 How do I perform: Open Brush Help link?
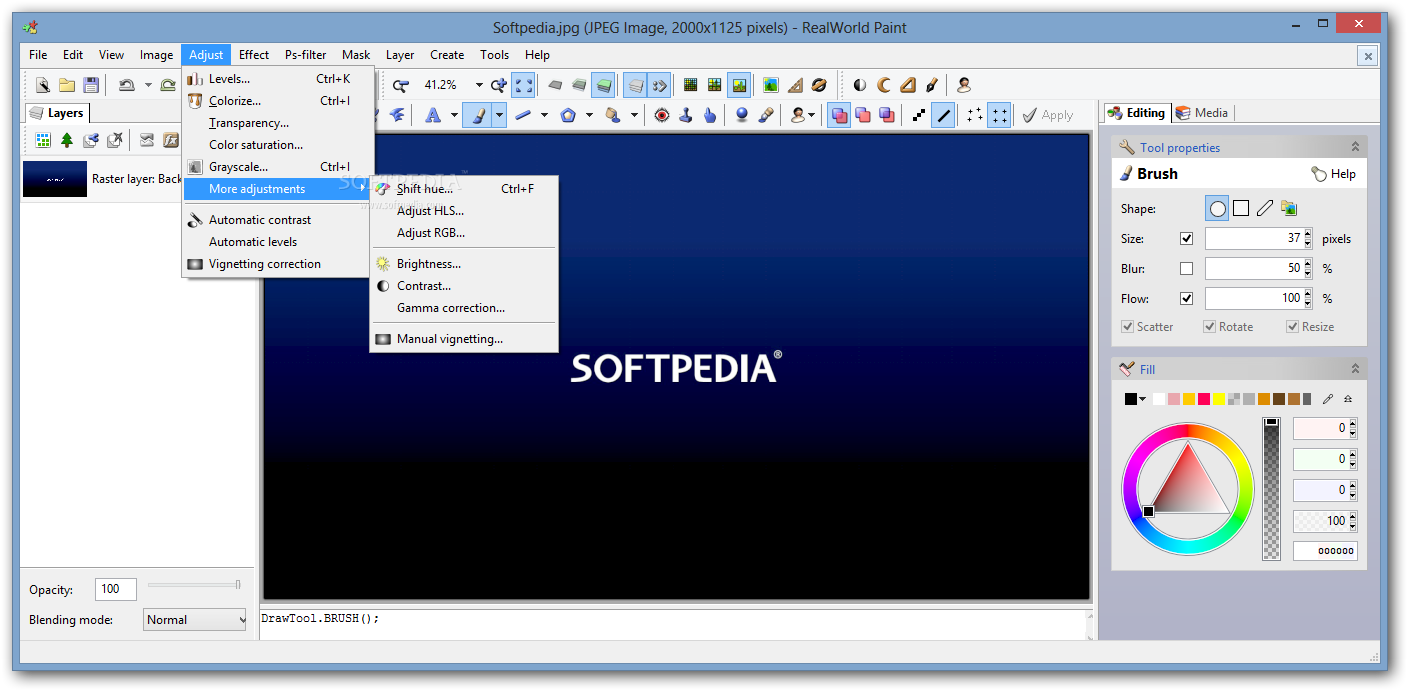pos(1333,174)
